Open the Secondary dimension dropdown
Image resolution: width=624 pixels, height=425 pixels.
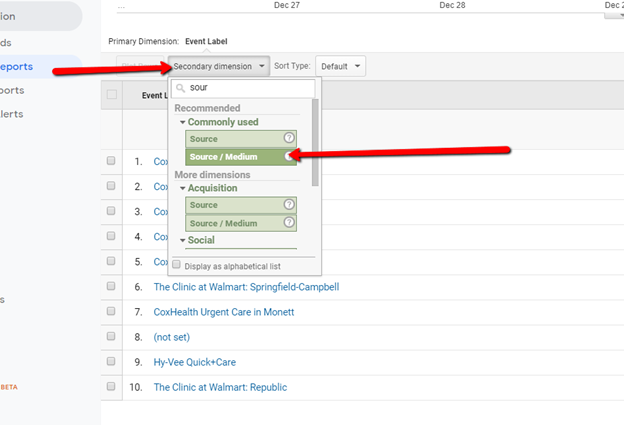point(219,66)
